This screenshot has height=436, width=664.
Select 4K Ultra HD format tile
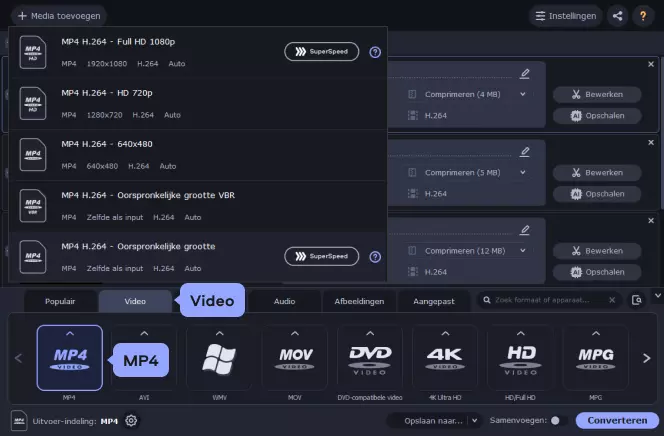(x=445, y=358)
